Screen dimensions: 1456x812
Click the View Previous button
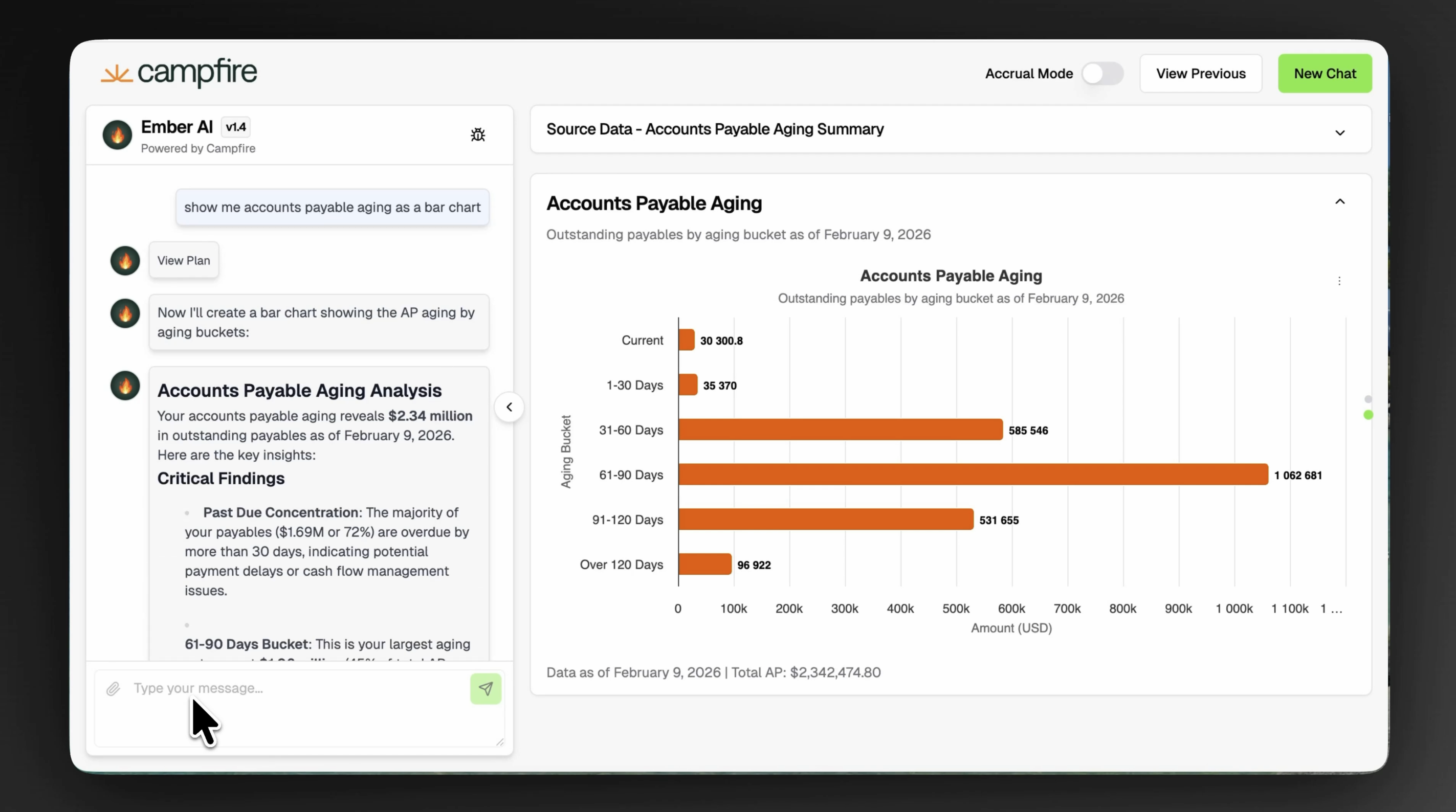[1201, 74]
